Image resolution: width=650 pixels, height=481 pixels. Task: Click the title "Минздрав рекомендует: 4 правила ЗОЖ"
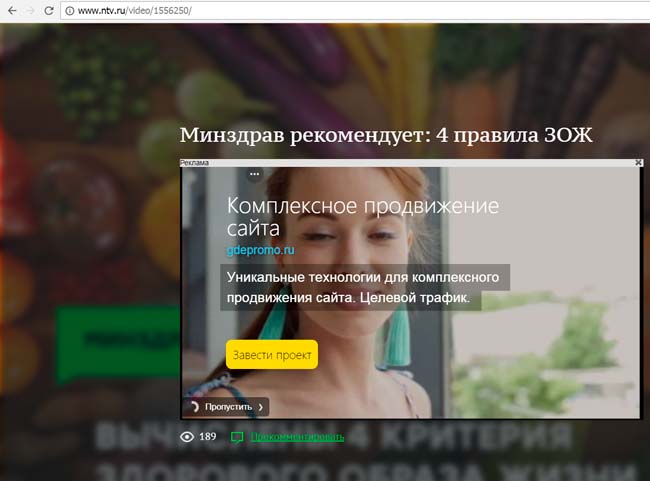coord(386,135)
